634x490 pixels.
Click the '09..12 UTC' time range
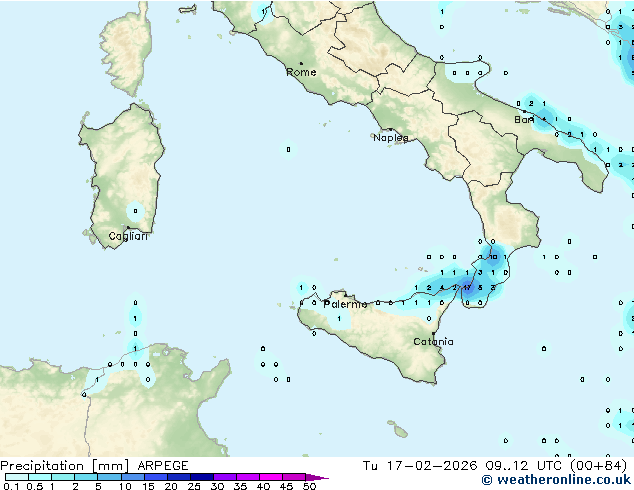click(524, 466)
